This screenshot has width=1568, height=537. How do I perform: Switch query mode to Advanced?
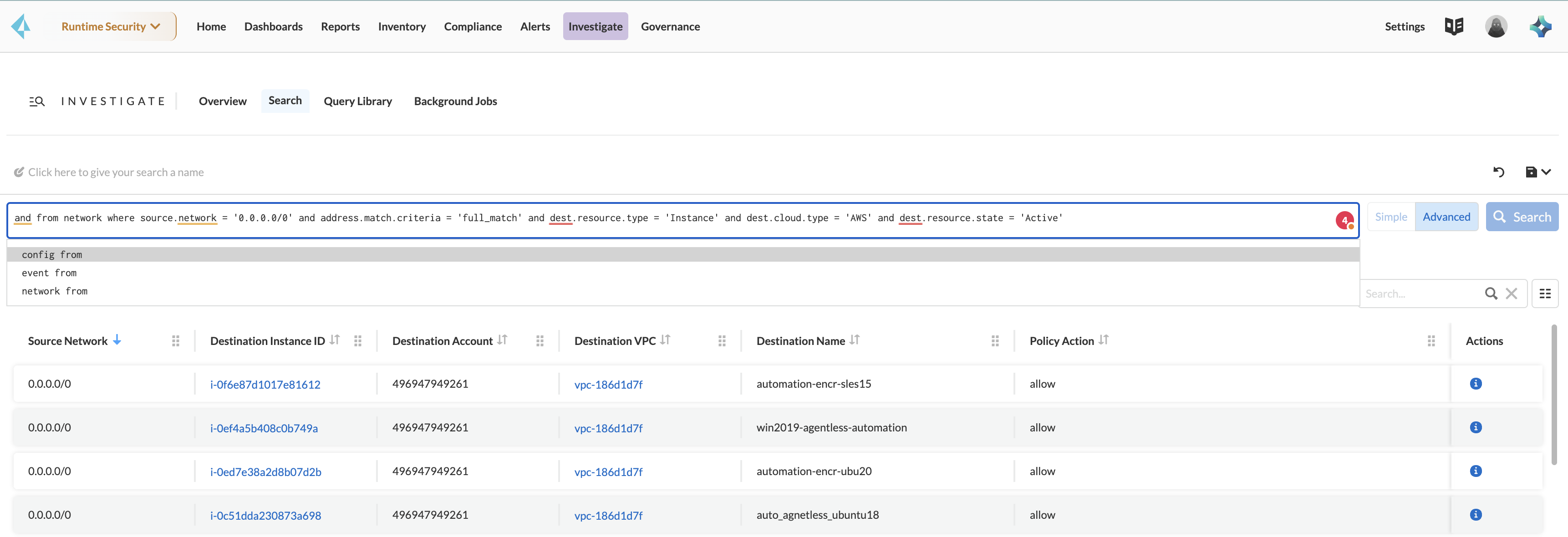[1446, 217]
